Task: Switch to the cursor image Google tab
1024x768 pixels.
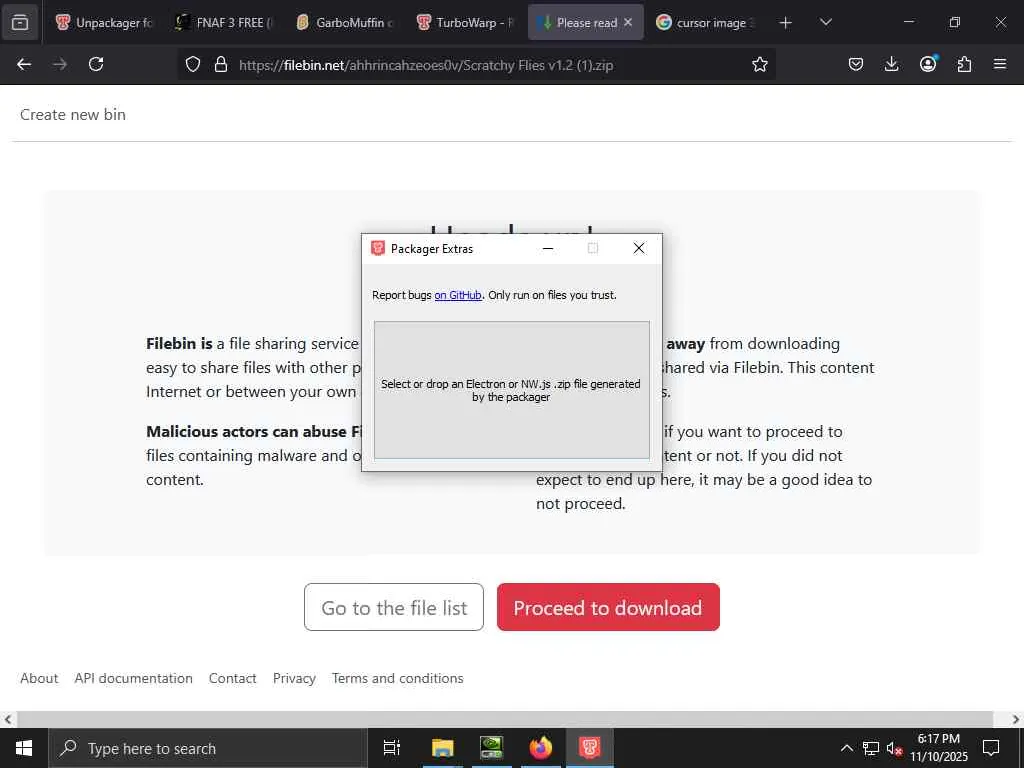Action: 707,22
